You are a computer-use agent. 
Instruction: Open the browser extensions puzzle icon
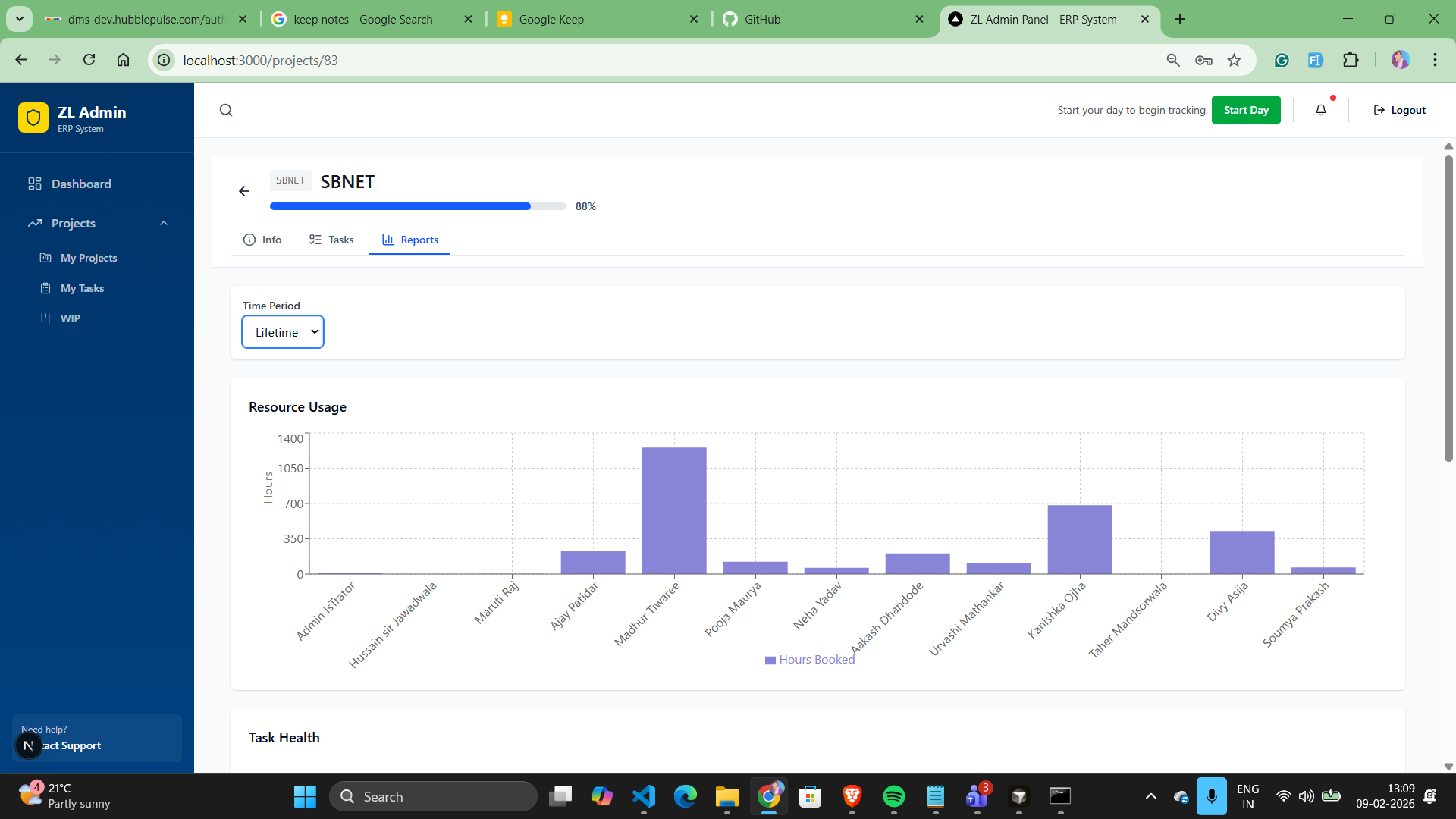[1351, 60]
